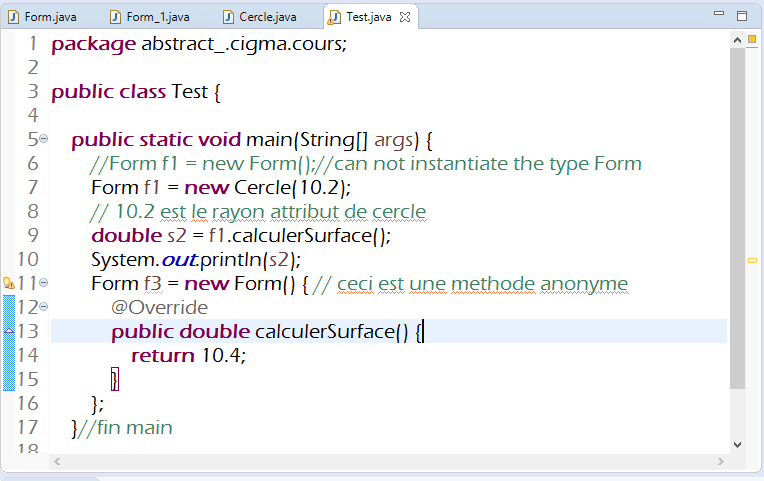This screenshot has width=764, height=481.
Task: Click the comment 'can not instantiate the type Form'
Action: point(488,164)
